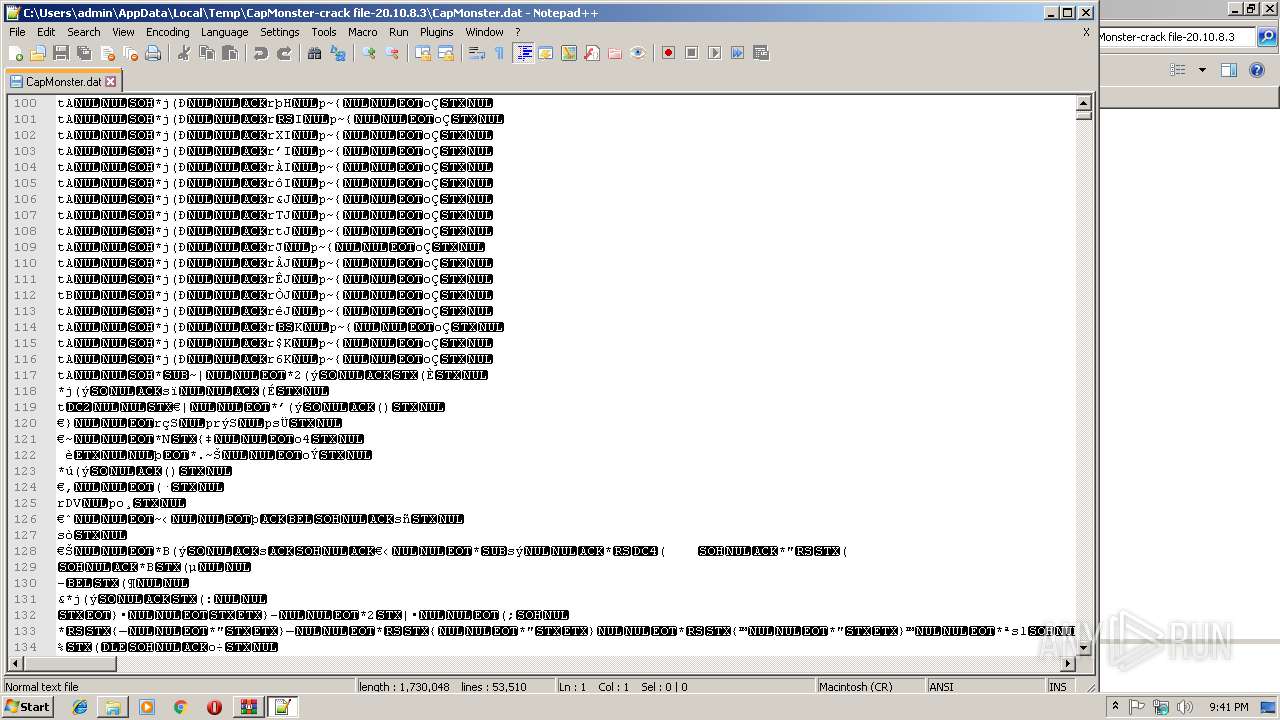Open the View menu

(123, 32)
